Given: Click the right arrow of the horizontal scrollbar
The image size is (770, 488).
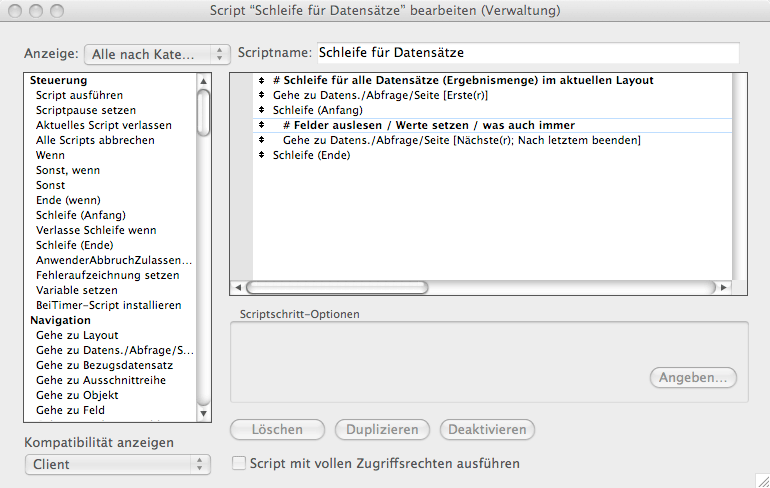Looking at the screenshot, I should point(722,287).
